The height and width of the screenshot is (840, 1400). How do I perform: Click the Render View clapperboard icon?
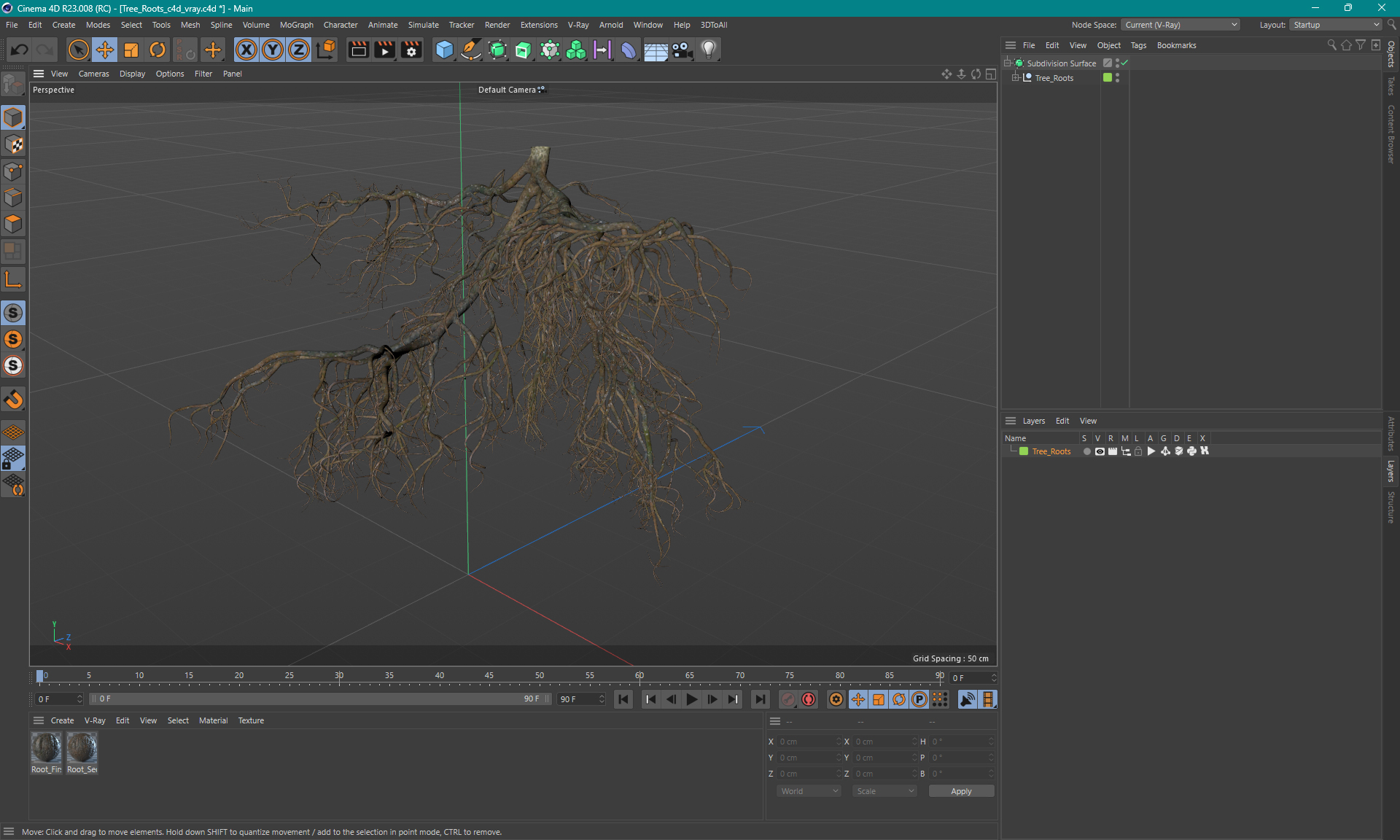(358, 50)
